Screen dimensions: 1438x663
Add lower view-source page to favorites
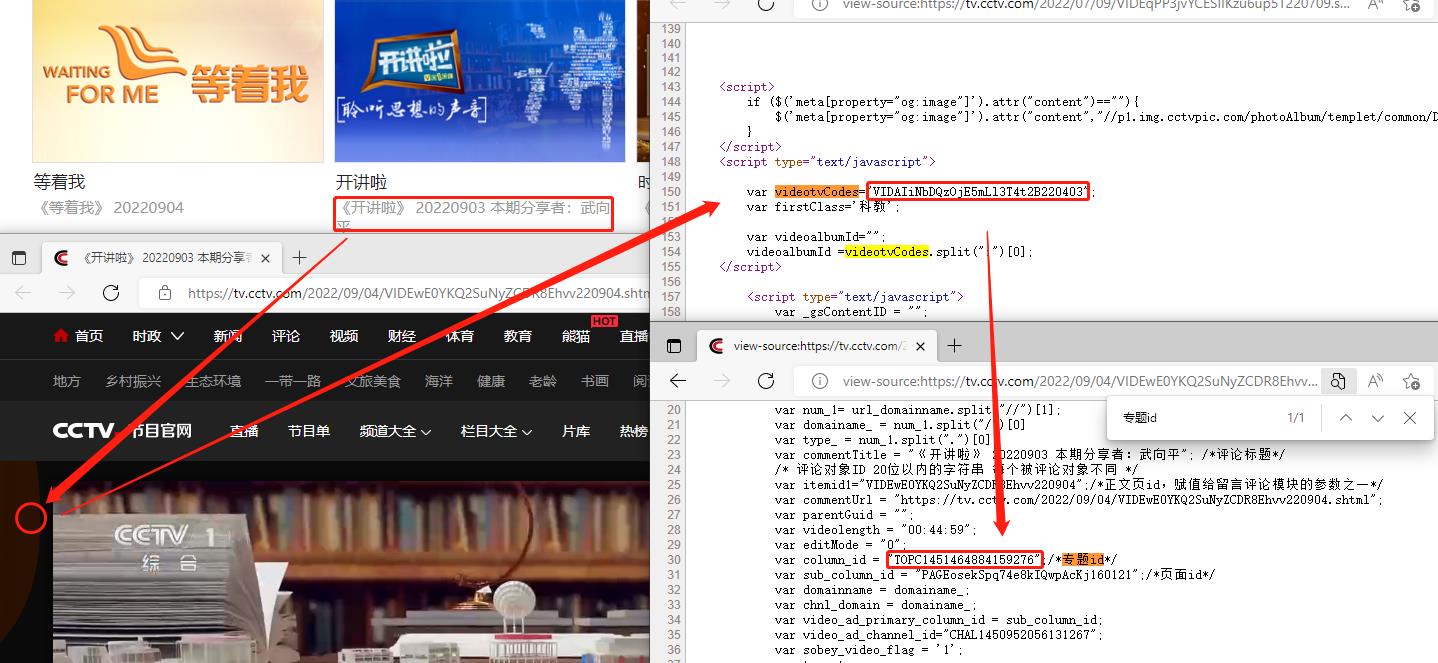(x=1411, y=381)
